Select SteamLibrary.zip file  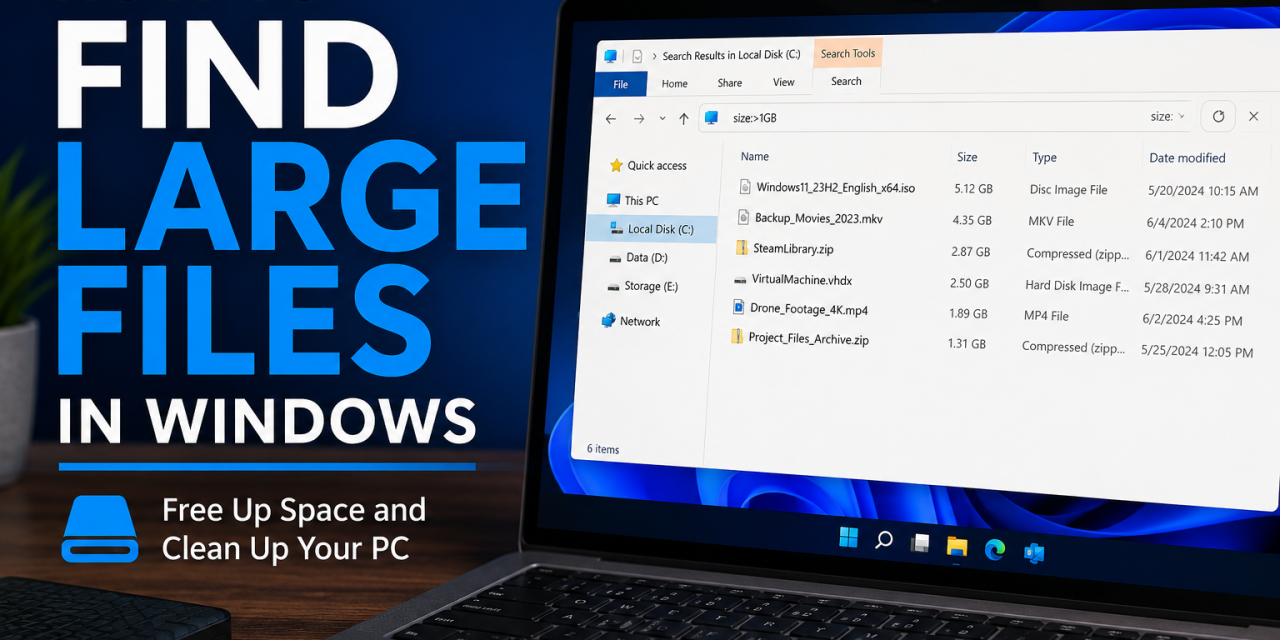tap(793, 248)
